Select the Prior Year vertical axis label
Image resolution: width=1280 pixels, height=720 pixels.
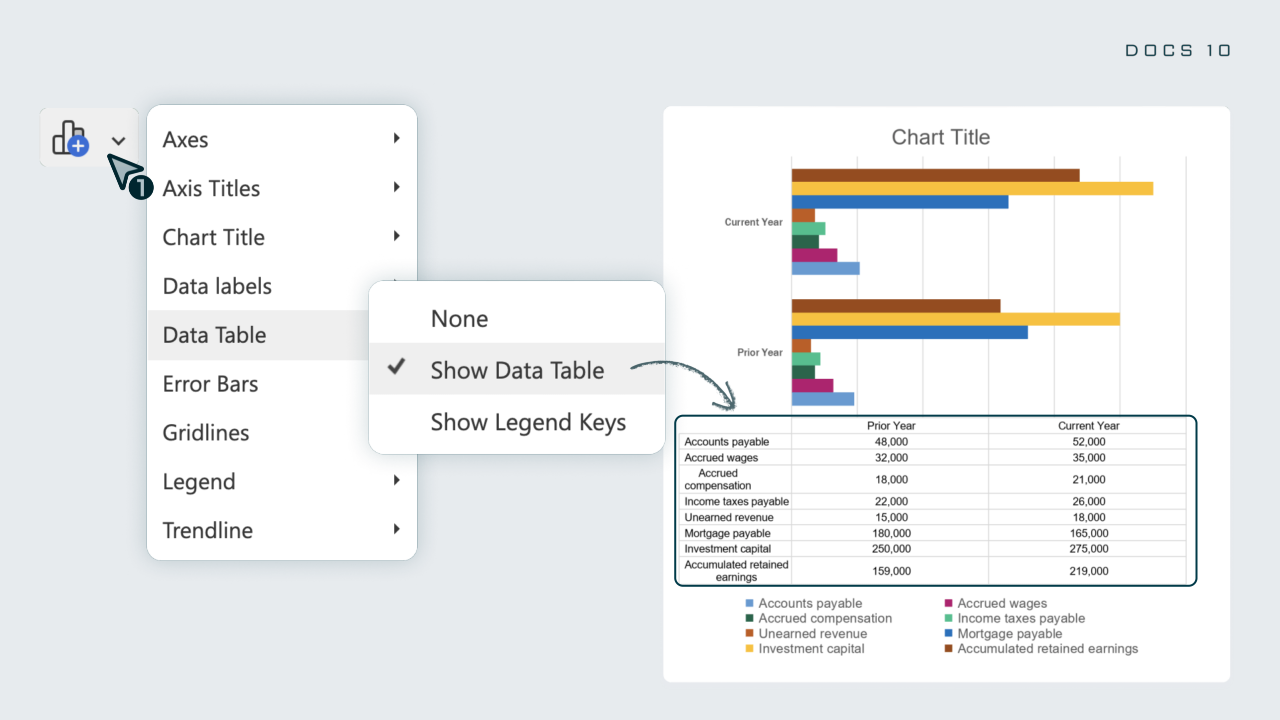[x=760, y=352]
